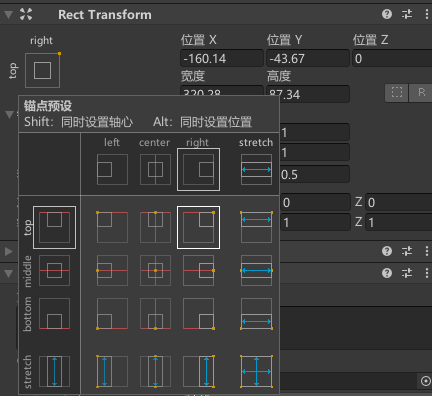Set anchor preset to middle horizontal stretch
Screen dimensions: 432x396
click(x=256, y=270)
